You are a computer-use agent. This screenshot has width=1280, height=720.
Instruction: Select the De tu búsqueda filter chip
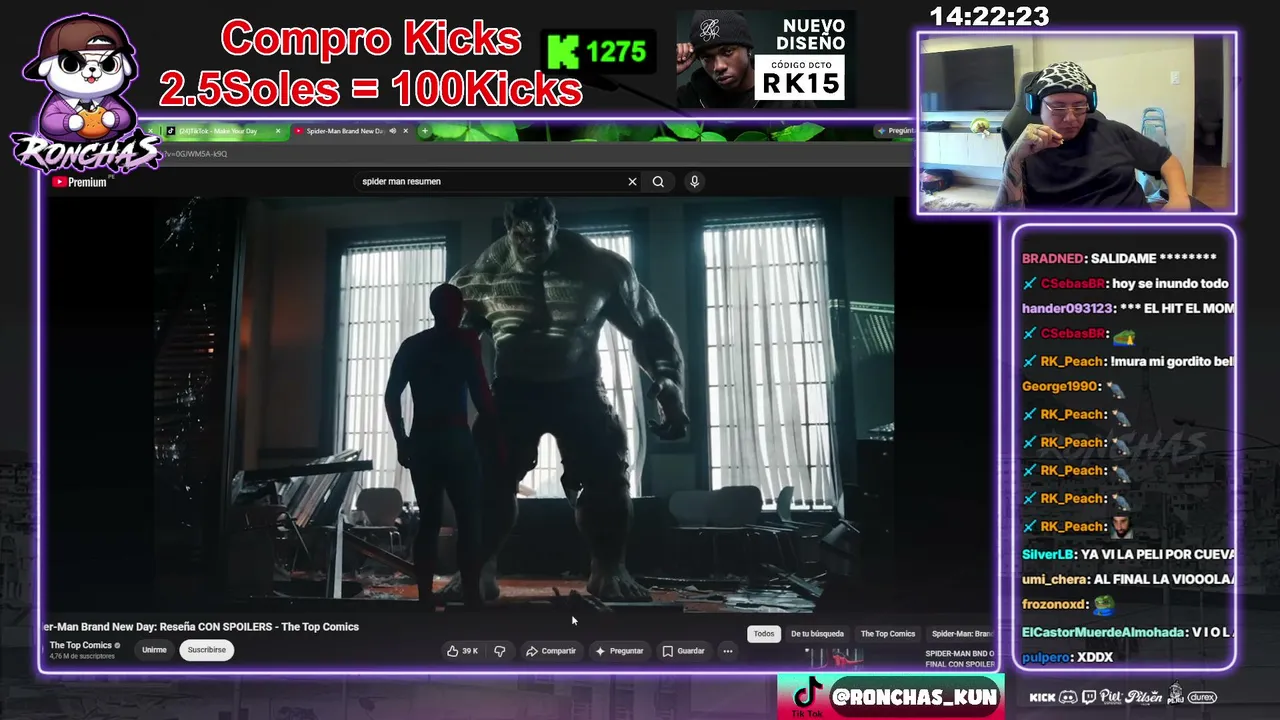click(x=817, y=634)
